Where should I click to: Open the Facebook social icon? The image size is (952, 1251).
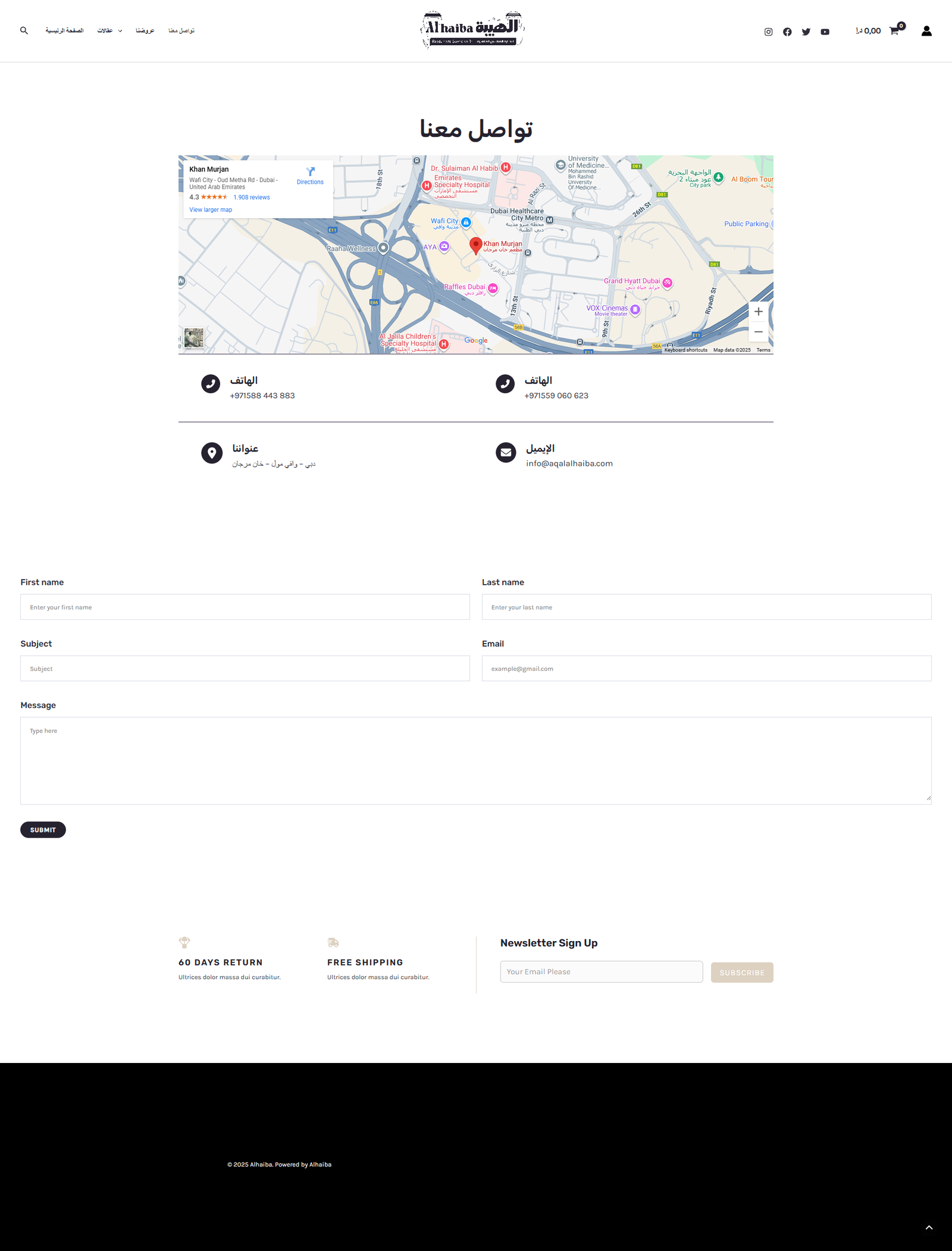coord(787,32)
